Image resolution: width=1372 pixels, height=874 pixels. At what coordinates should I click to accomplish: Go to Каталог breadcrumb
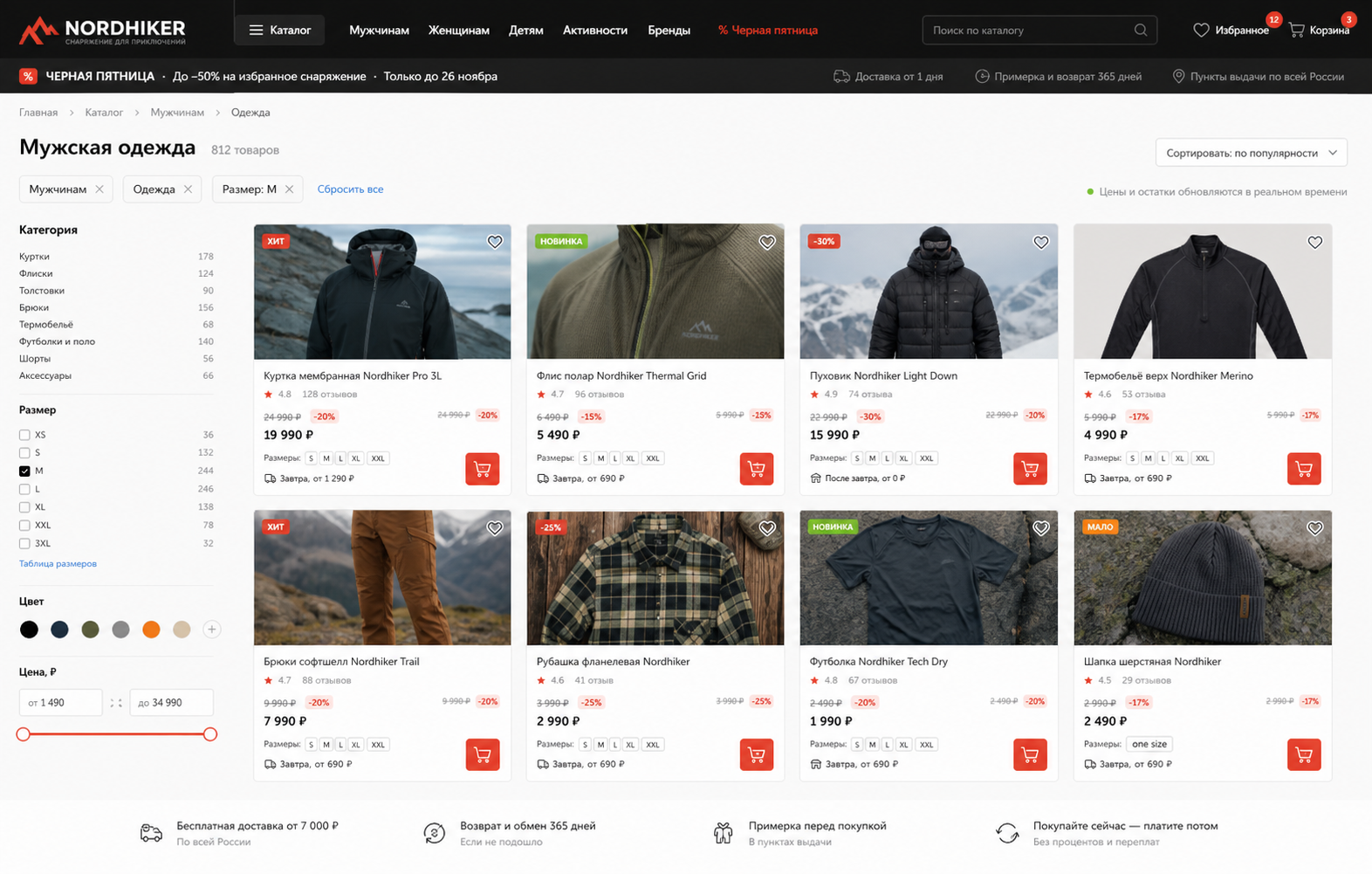pos(104,113)
